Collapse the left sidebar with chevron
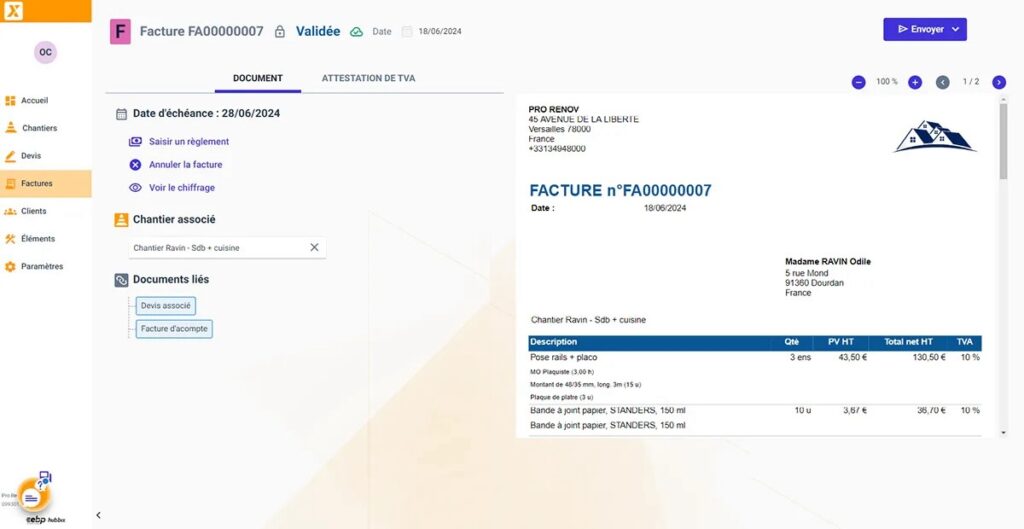 click(98, 515)
